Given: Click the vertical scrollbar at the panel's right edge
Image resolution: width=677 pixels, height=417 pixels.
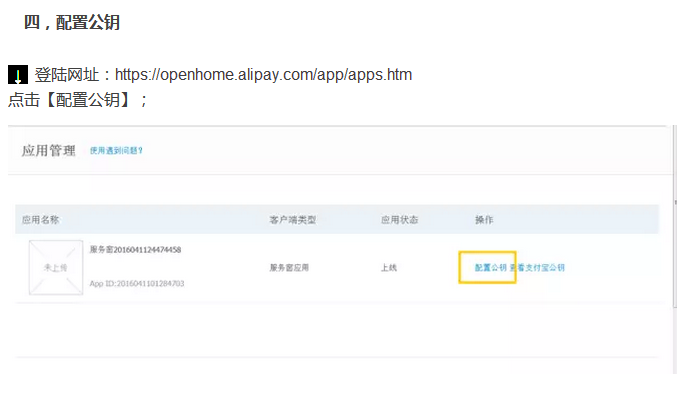Looking at the screenshot, I should click(x=674, y=216).
